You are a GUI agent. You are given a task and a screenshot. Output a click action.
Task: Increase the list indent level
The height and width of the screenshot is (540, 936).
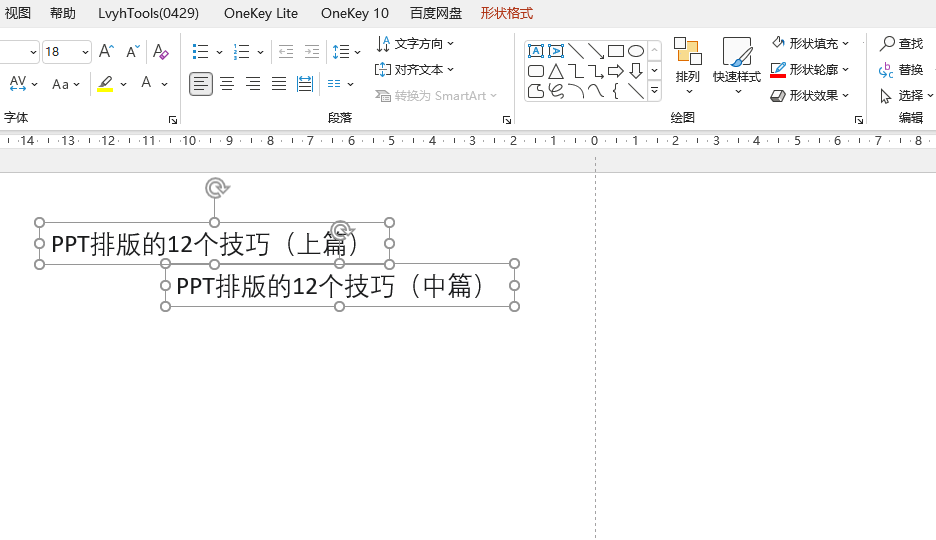coord(312,52)
